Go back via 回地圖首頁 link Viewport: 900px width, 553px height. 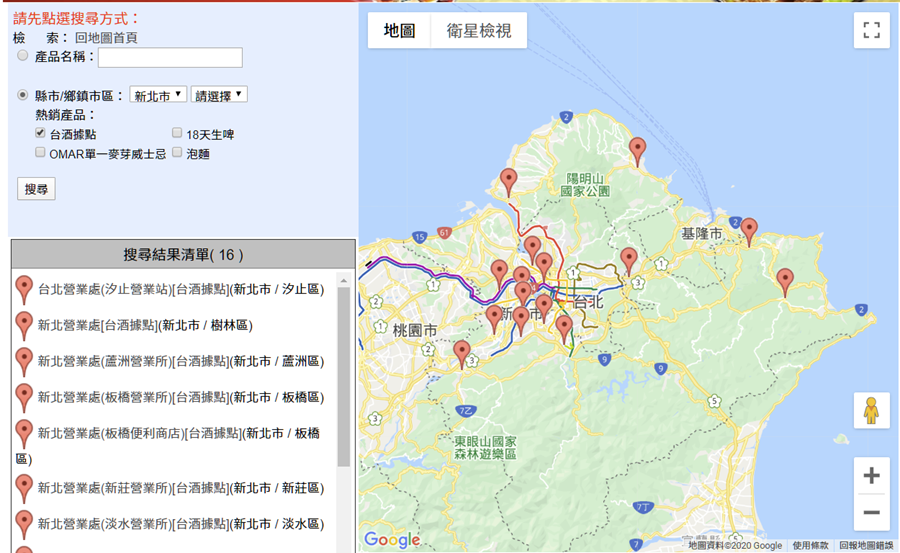[106, 38]
